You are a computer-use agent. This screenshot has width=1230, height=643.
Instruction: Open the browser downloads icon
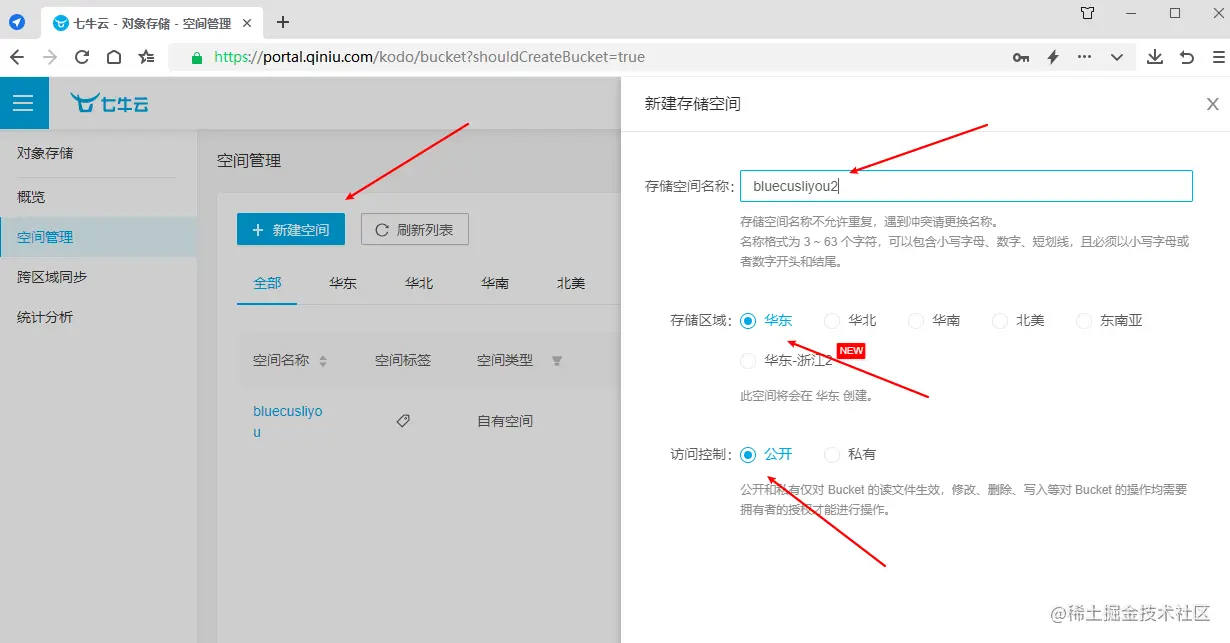click(x=1155, y=57)
